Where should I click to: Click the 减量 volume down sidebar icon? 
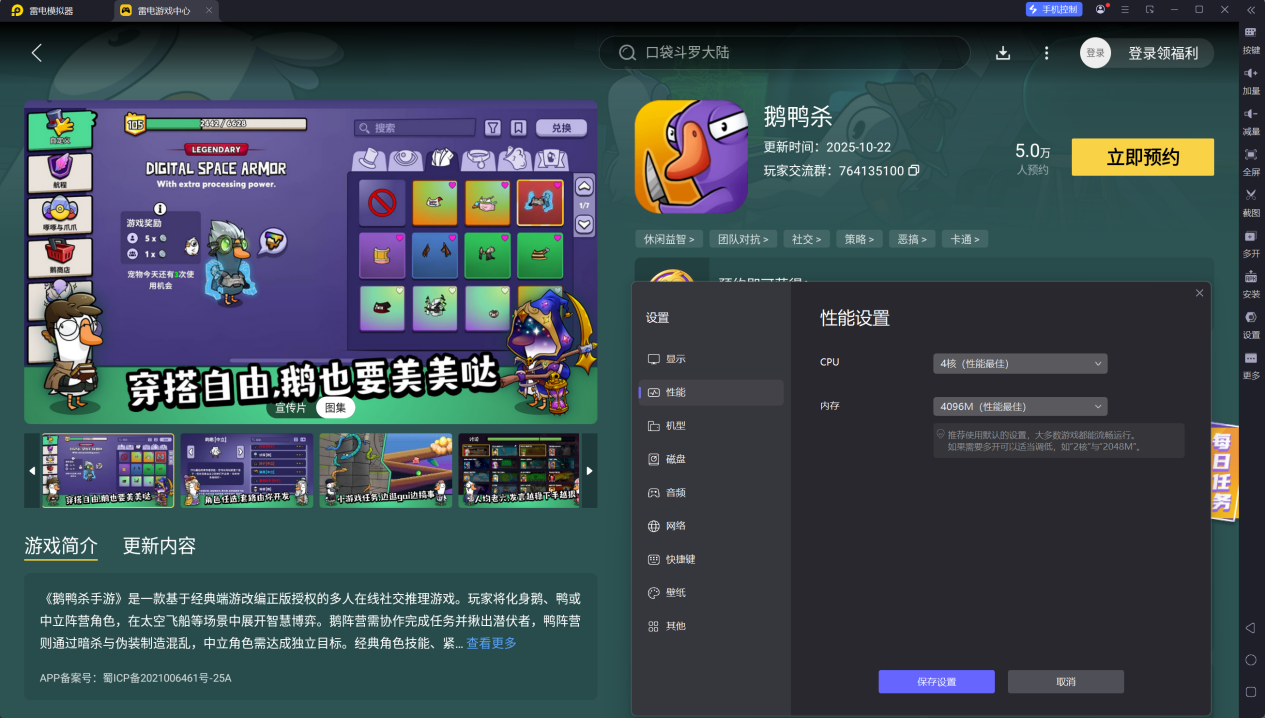(1250, 118)
